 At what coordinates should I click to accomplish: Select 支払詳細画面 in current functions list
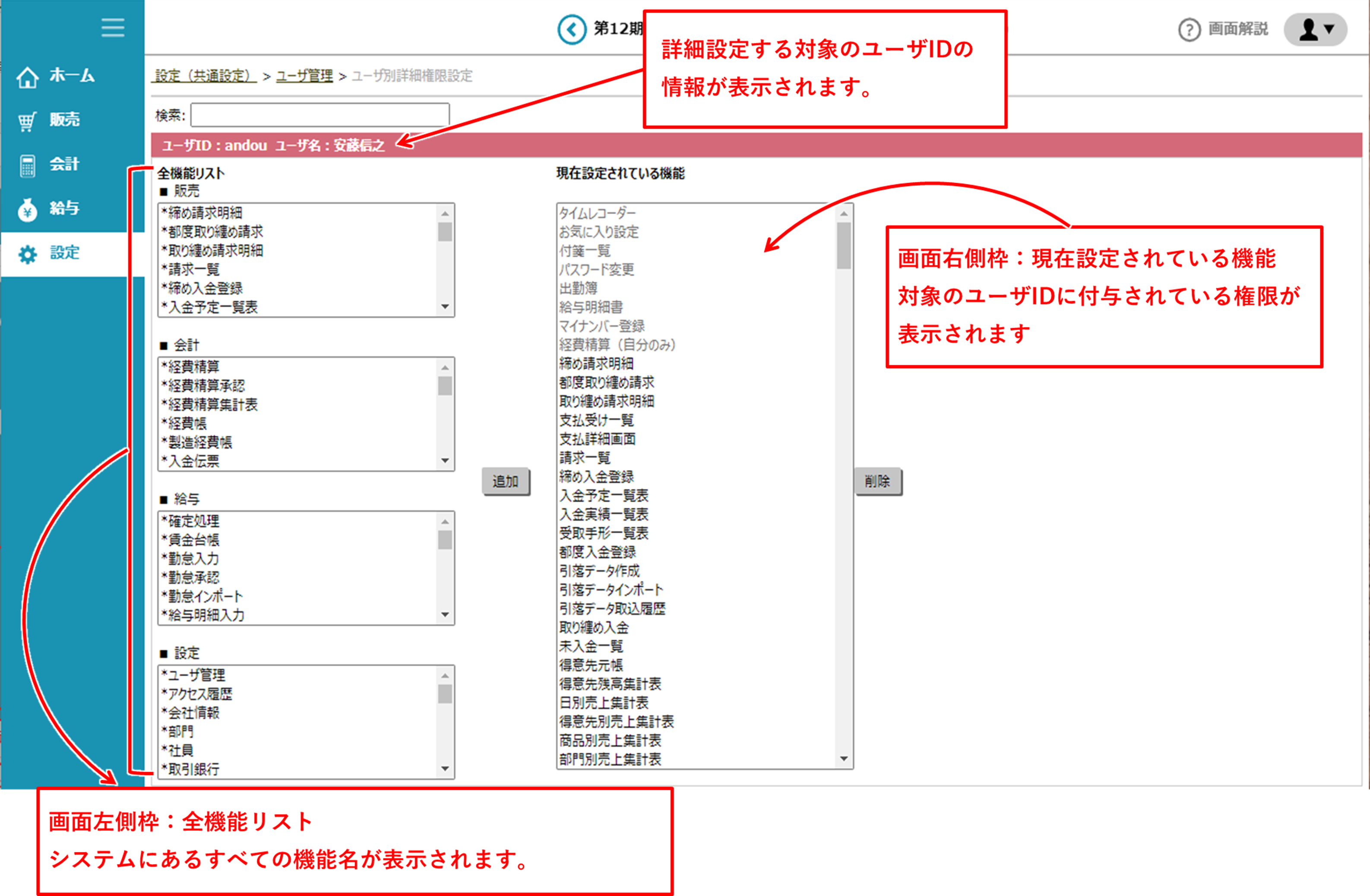click(x=696, y=439)
